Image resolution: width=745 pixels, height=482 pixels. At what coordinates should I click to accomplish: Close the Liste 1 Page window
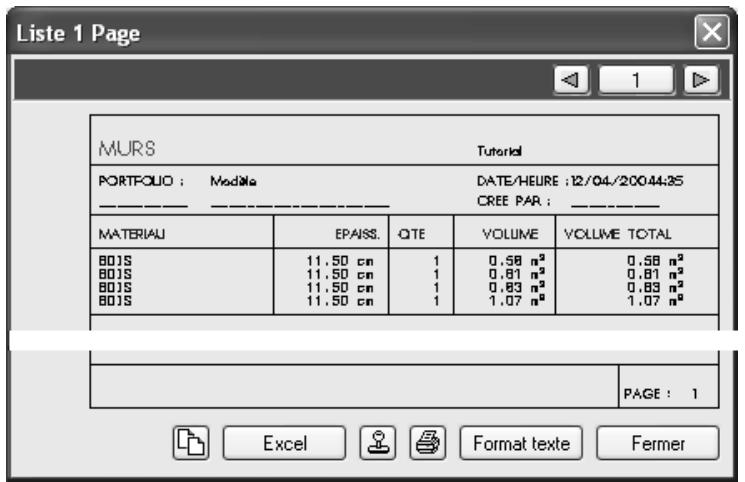point(711,32)
